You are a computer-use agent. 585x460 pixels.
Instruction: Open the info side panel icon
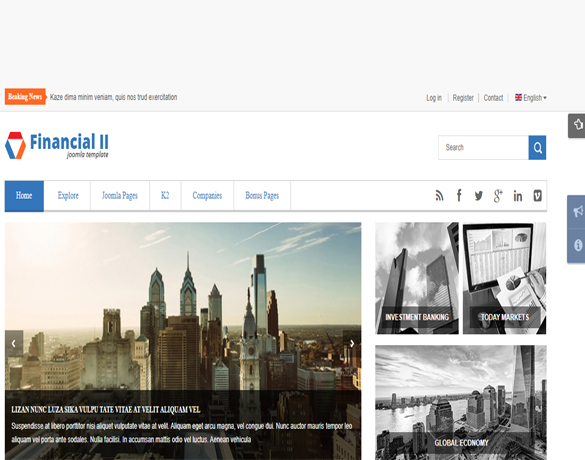577,245
